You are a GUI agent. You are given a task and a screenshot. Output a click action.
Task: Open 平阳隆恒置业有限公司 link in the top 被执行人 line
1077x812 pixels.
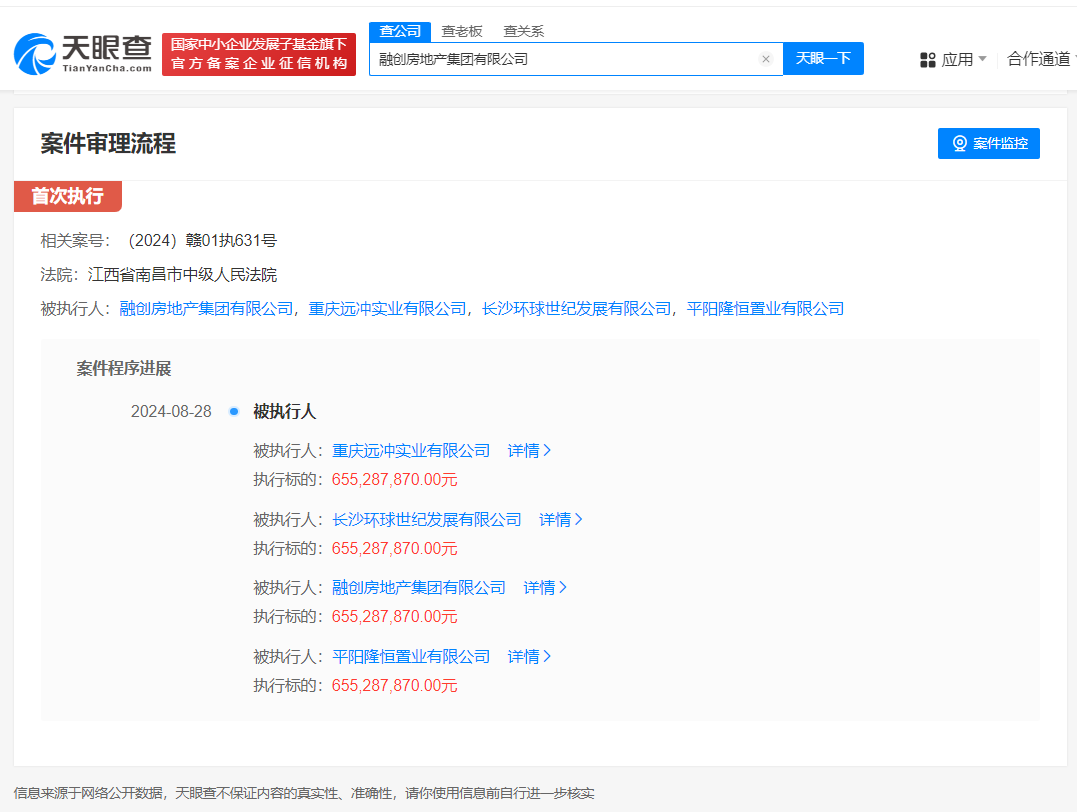[x=765, y=309]
